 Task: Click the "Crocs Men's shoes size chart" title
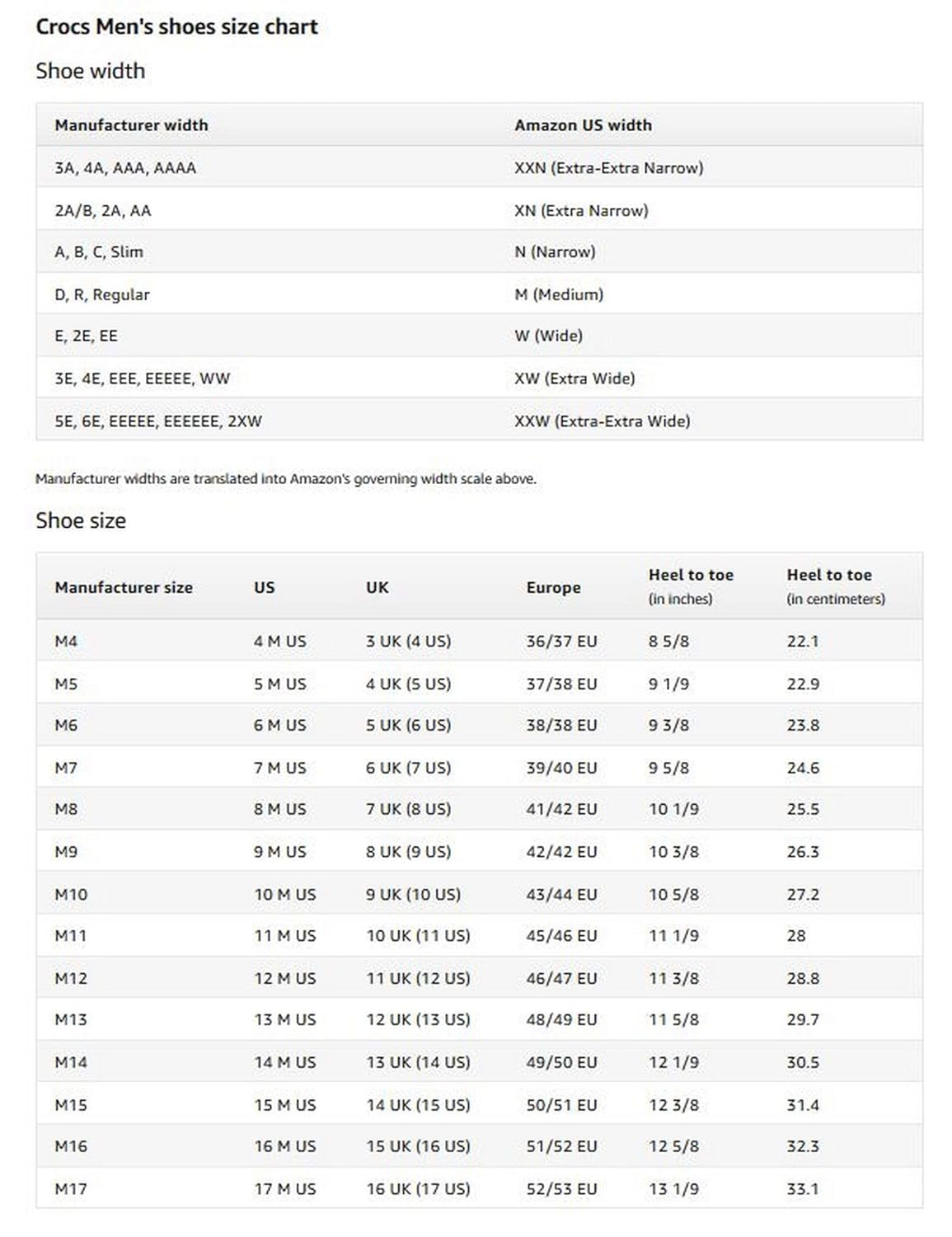[x=176, y=27]
